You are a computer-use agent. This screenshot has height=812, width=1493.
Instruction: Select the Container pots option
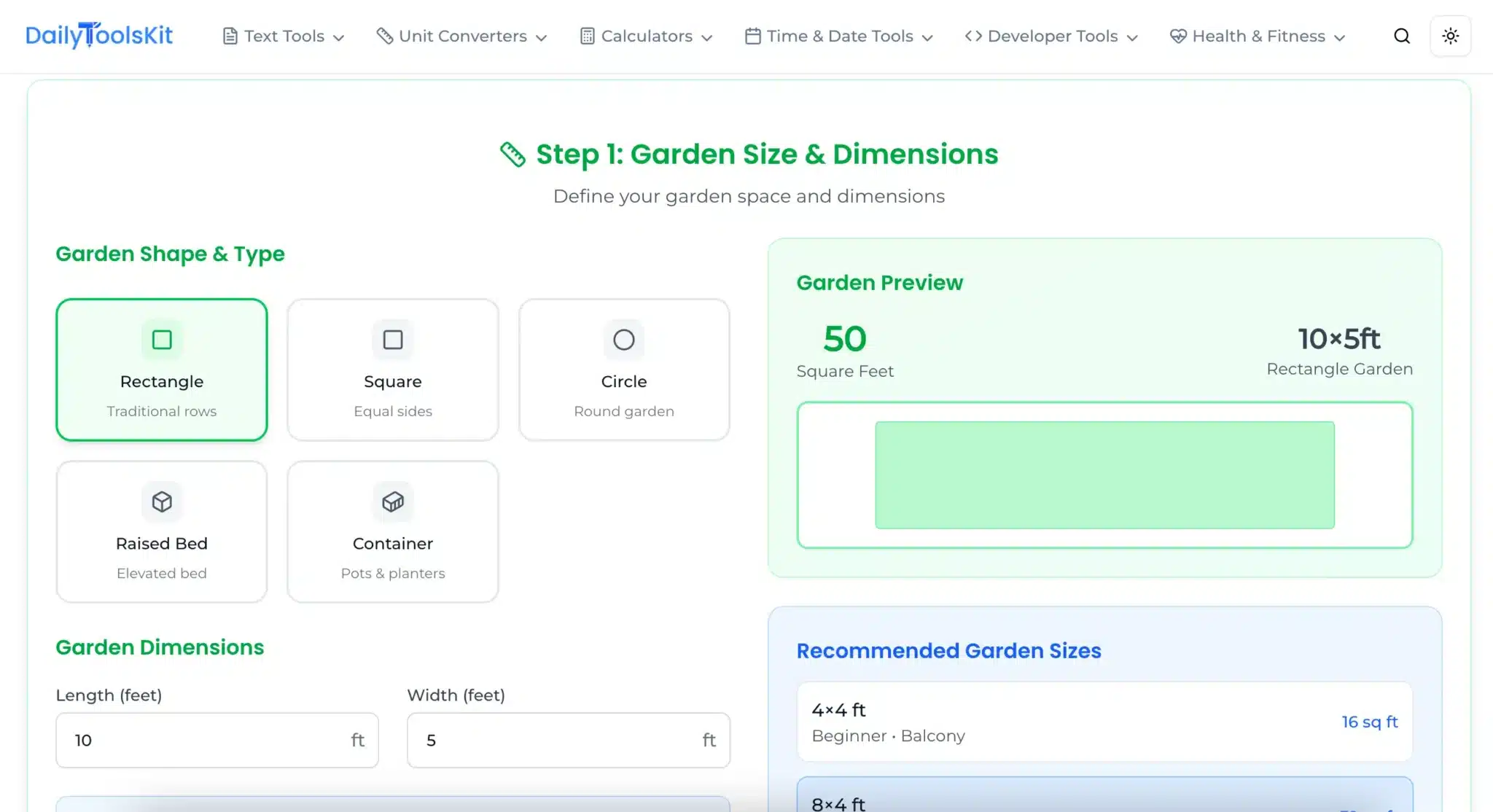[392, 532]
